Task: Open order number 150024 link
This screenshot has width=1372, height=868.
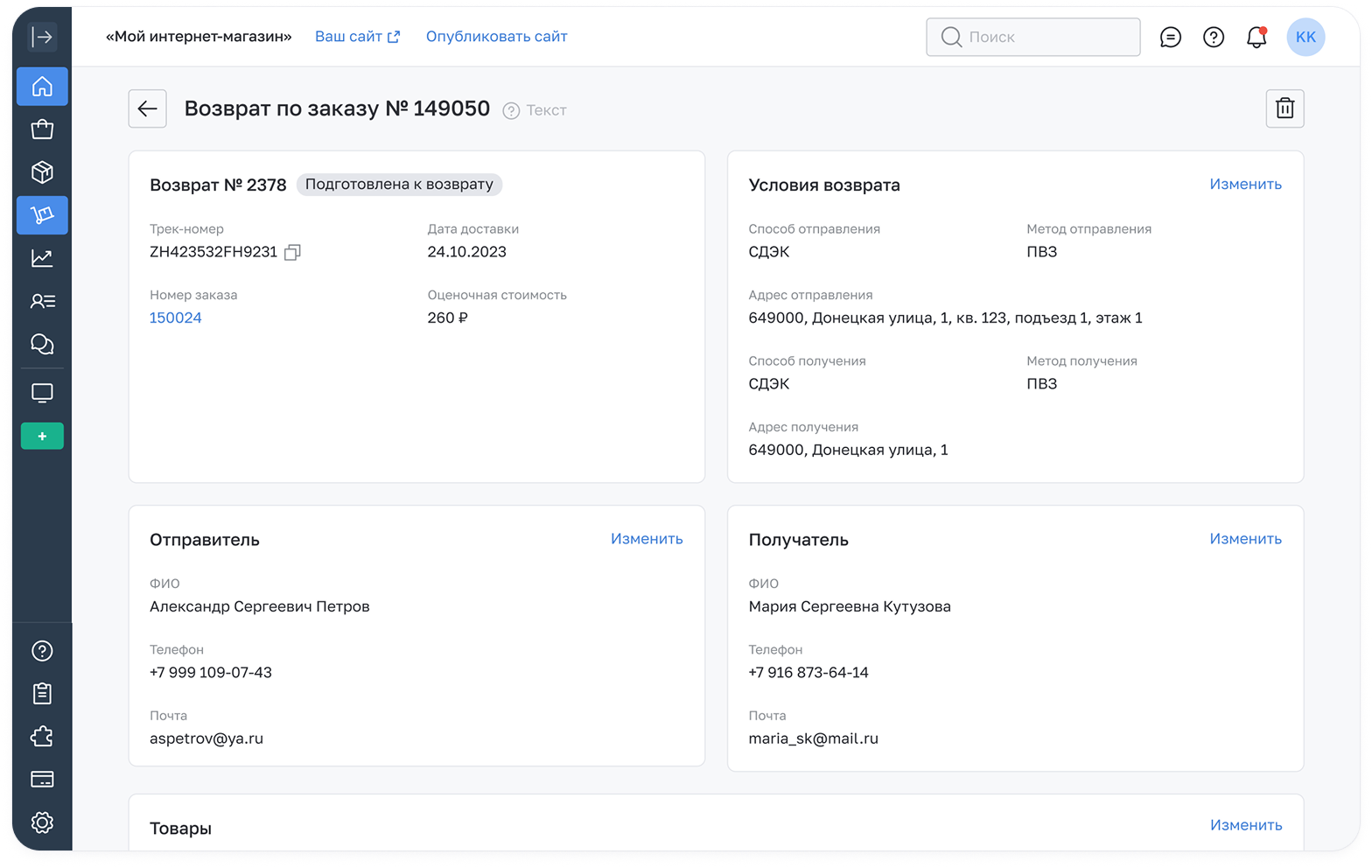Action: [175, 318]
